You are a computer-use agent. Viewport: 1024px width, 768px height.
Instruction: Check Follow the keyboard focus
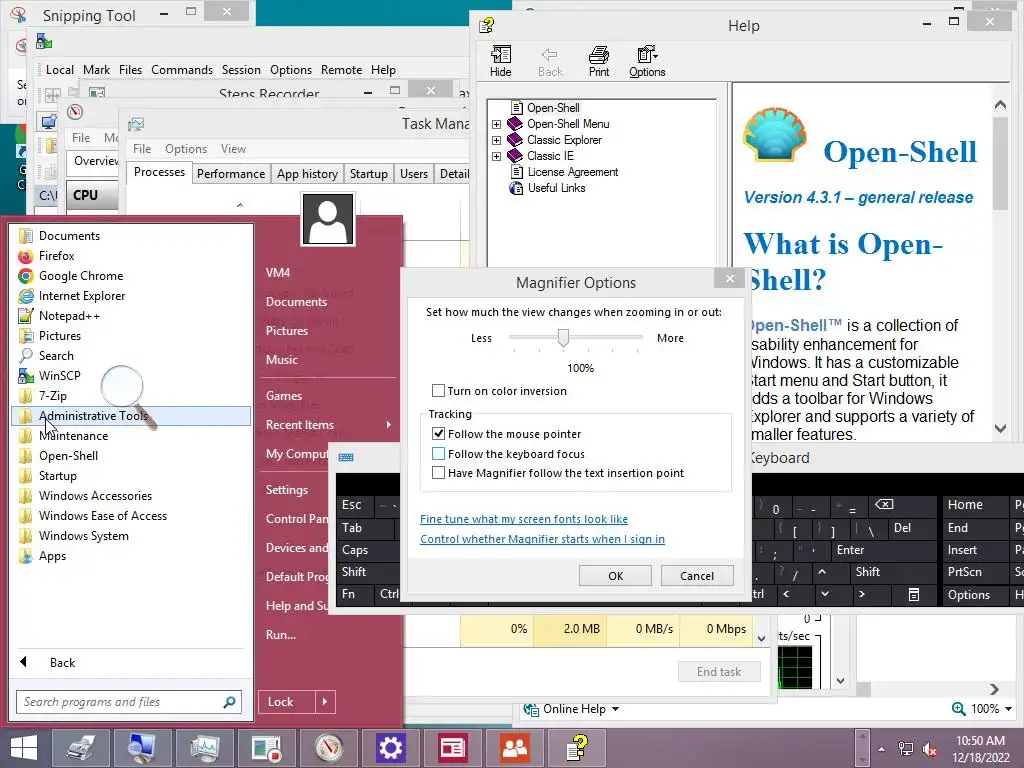click(438, 453)
